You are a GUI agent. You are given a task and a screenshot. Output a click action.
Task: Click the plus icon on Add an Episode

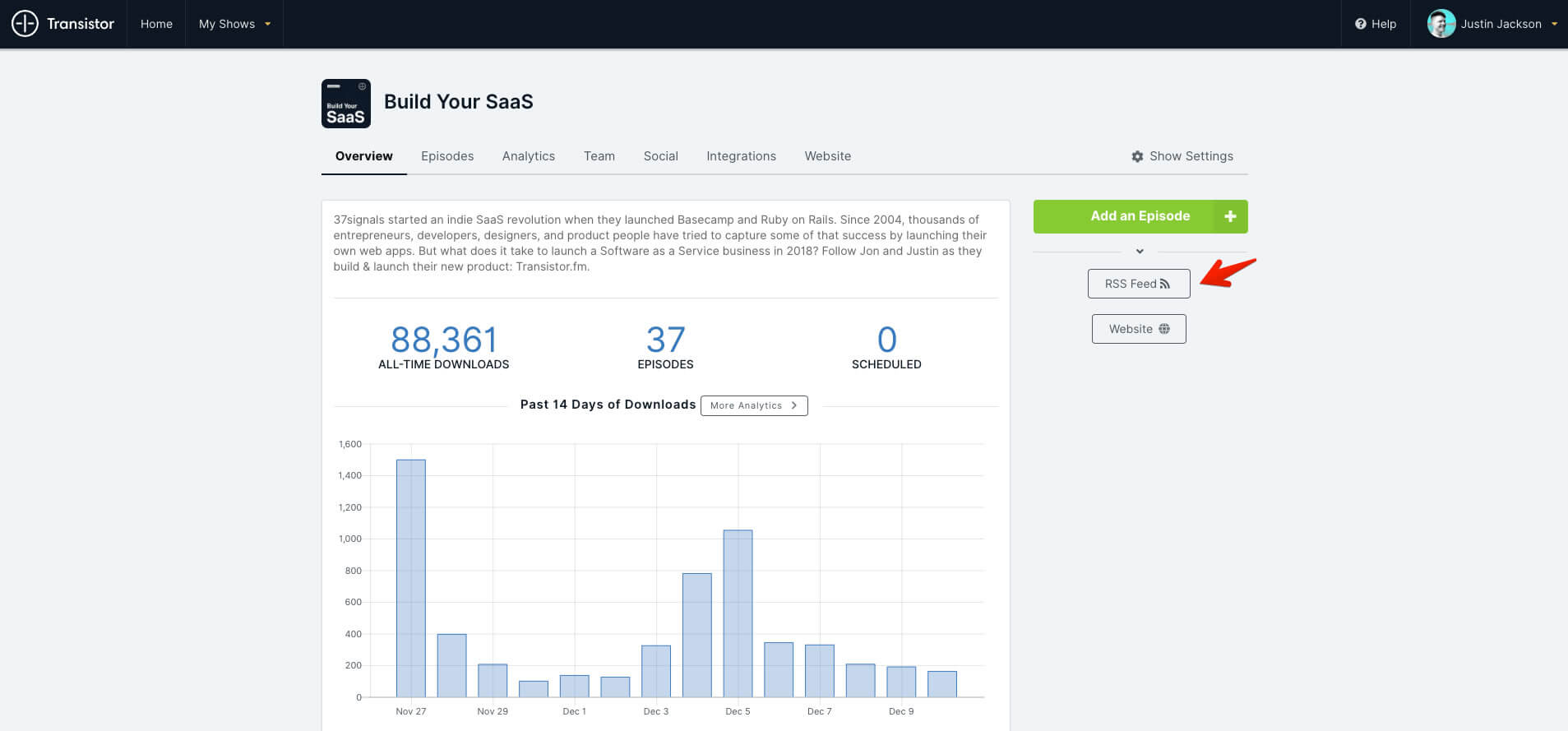coord(1230,216)
